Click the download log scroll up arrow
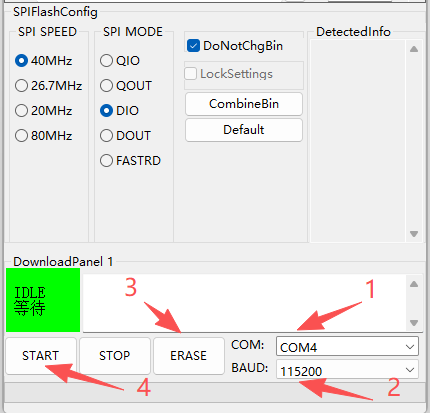430x413 pixels. tap(414, 284)
